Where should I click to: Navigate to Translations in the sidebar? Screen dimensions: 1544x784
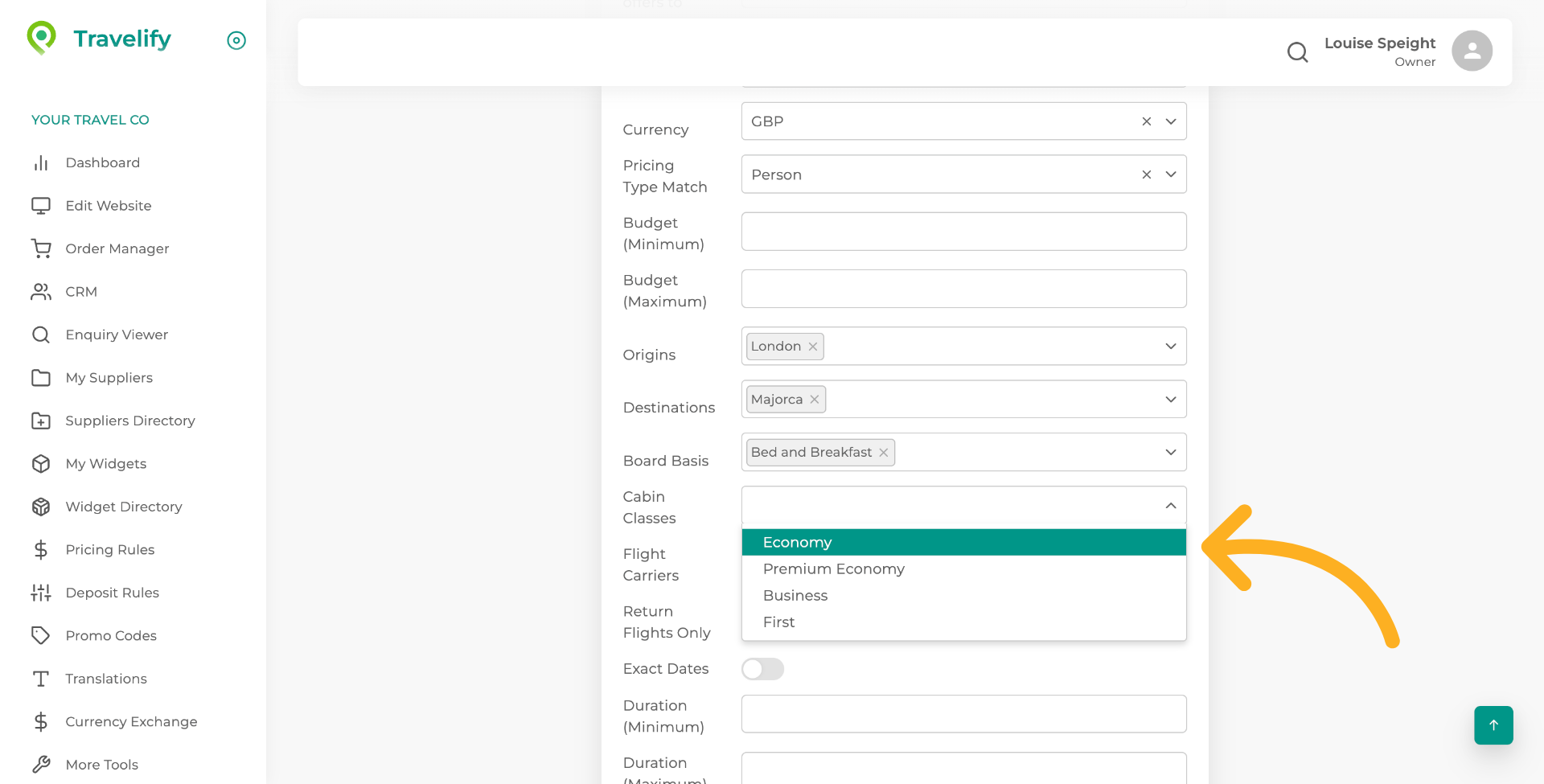coord(105,679)
